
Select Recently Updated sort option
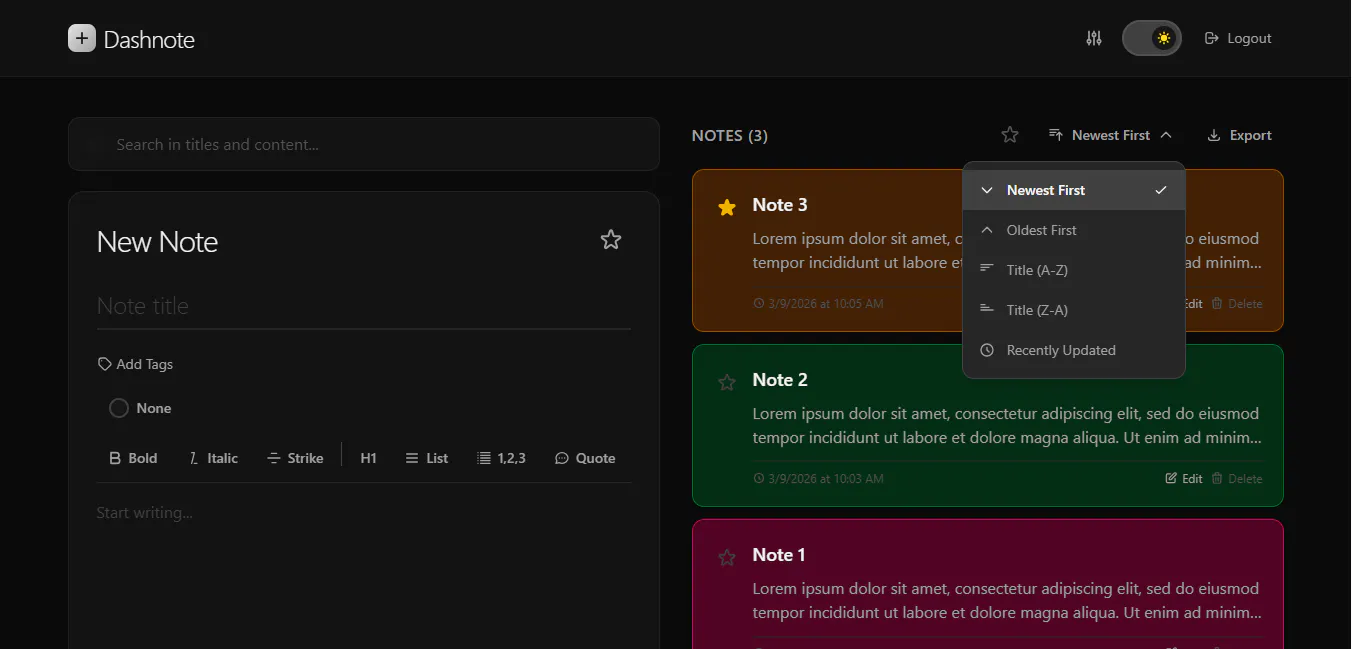(x=1074, y=350)
